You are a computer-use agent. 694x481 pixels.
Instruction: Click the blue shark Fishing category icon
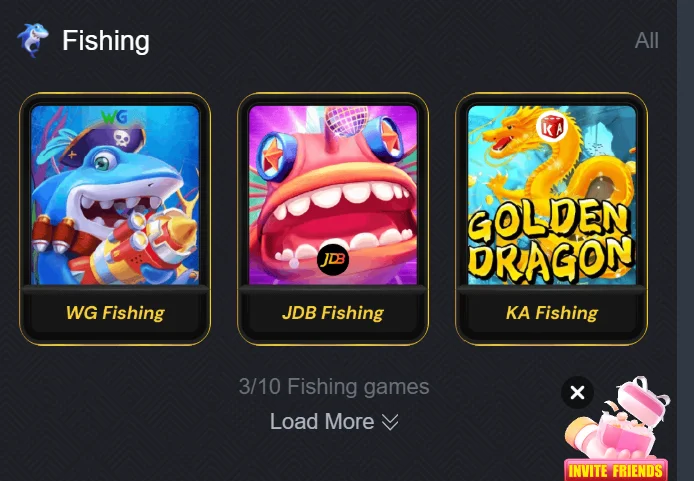pos(33,40)
